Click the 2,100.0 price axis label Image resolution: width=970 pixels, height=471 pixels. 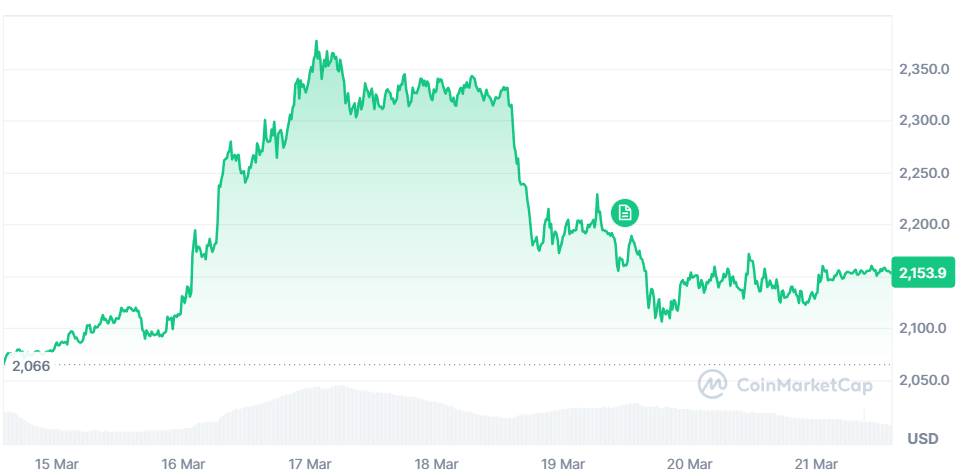coord(923,328)
